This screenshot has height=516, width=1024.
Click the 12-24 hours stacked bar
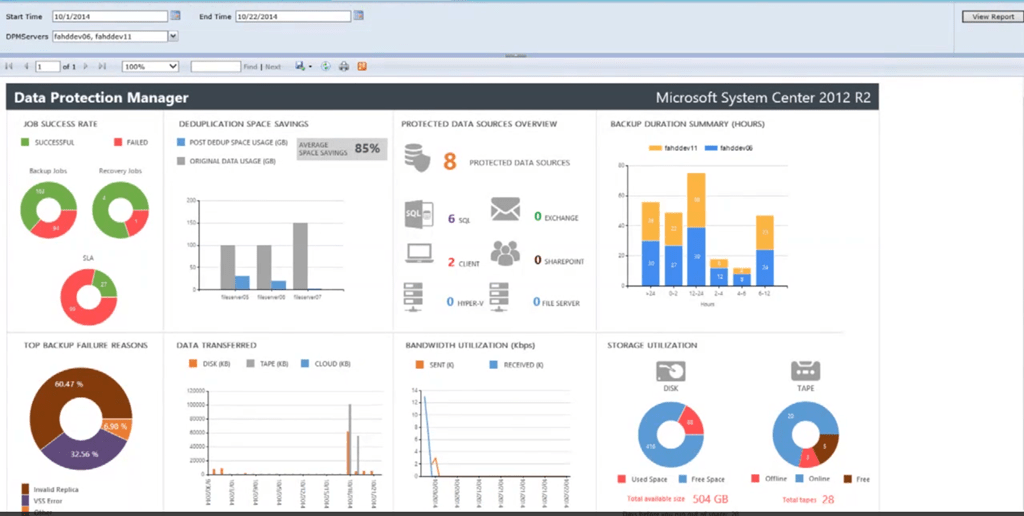tap(696, 229)
